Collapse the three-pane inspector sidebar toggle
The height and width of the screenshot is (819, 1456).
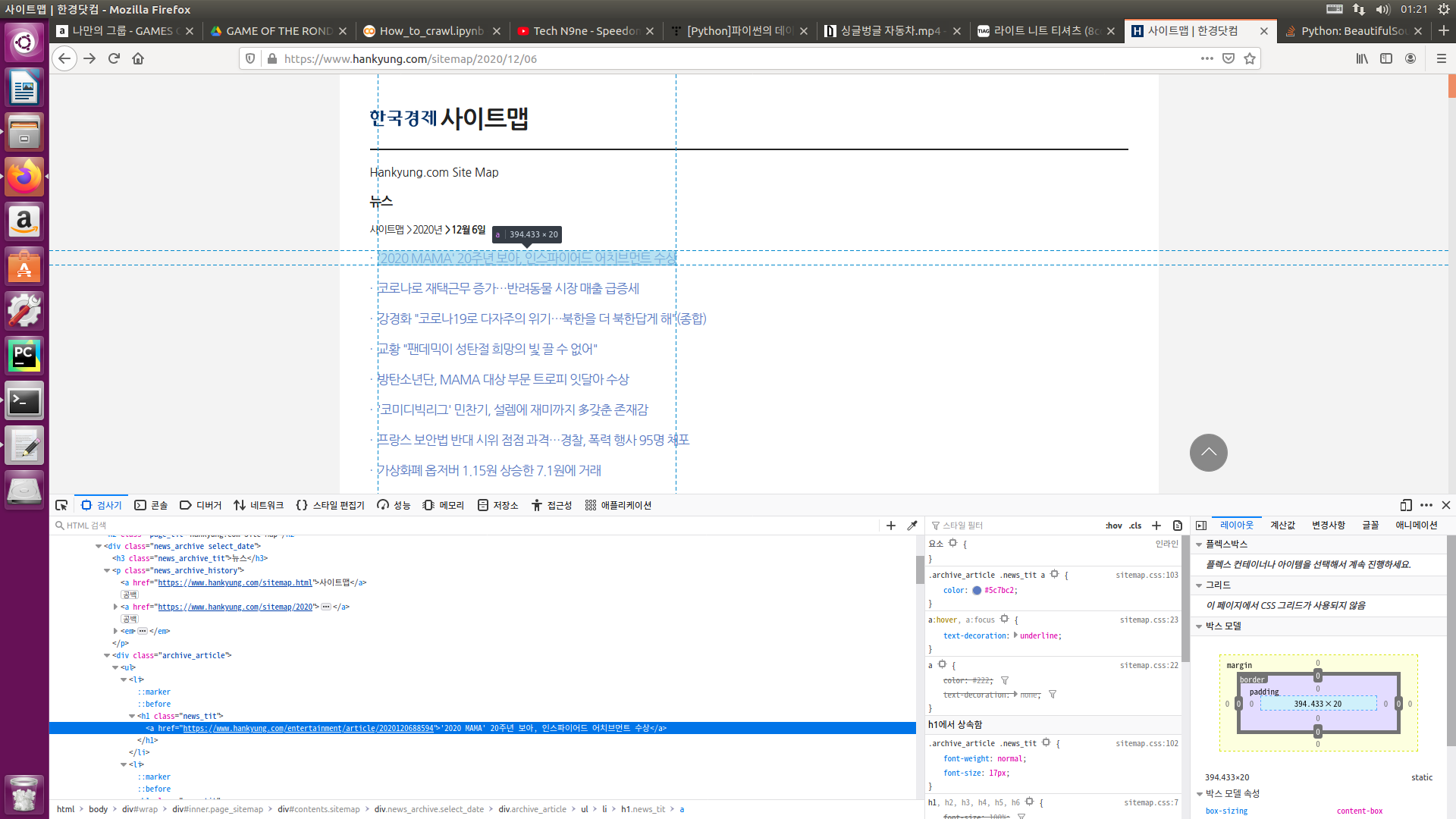click(1201, 526)
